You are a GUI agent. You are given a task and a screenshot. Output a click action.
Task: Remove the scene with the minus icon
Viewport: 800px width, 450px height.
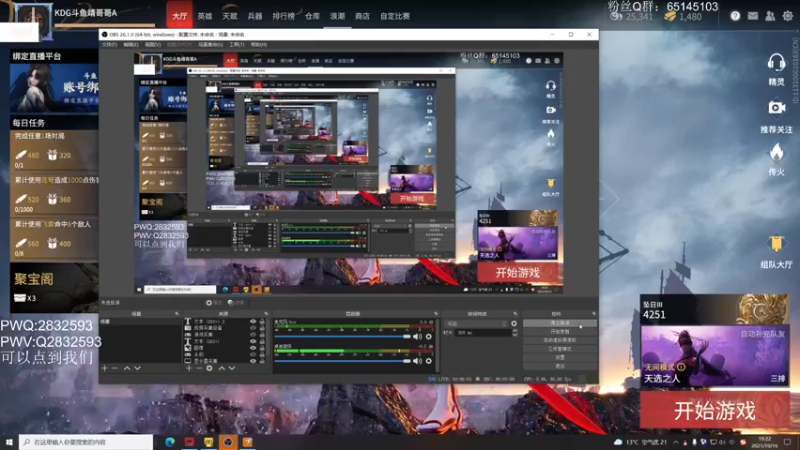pos(115,368)
